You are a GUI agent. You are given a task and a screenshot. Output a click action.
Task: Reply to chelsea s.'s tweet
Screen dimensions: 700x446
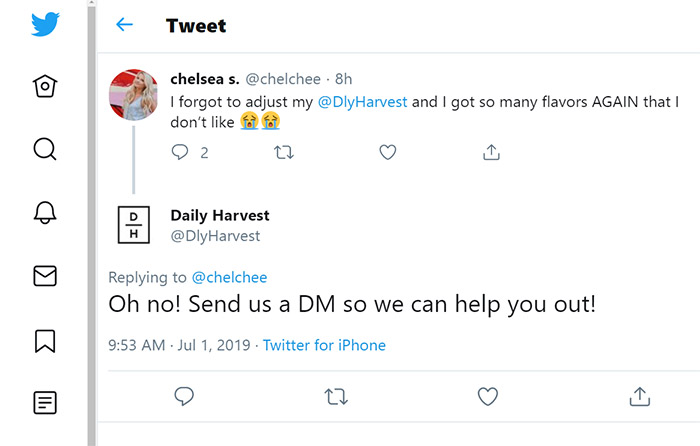tap(180, 152)
